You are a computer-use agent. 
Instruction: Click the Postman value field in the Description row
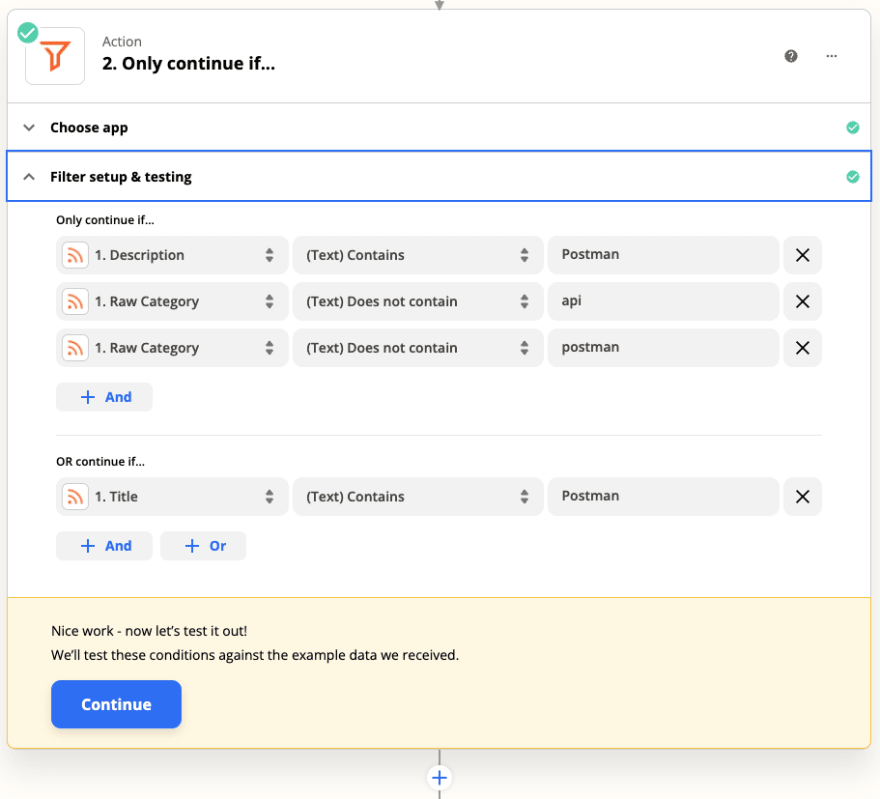tap(663, 255)
